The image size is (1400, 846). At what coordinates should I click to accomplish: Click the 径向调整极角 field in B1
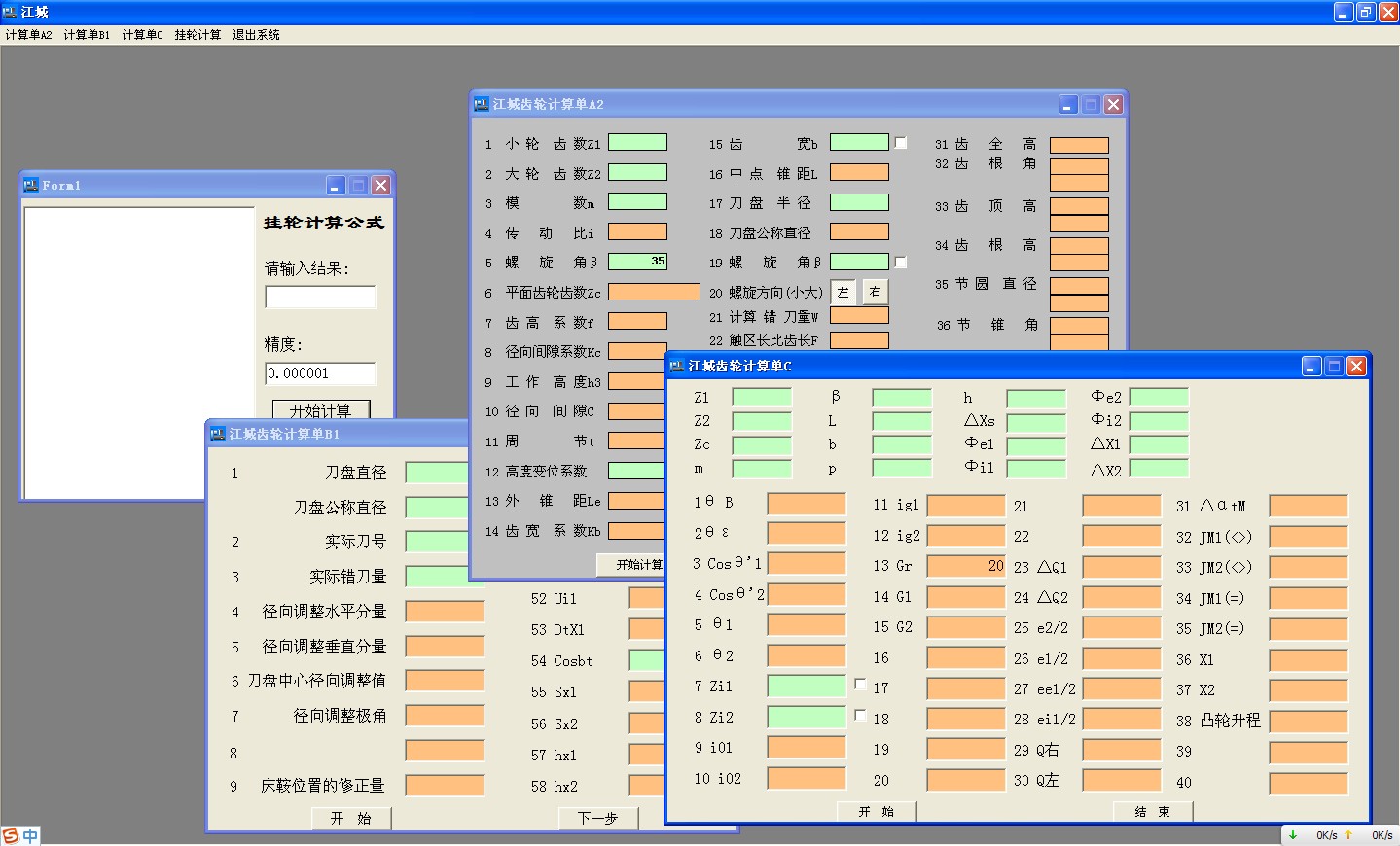coord(445,716)
